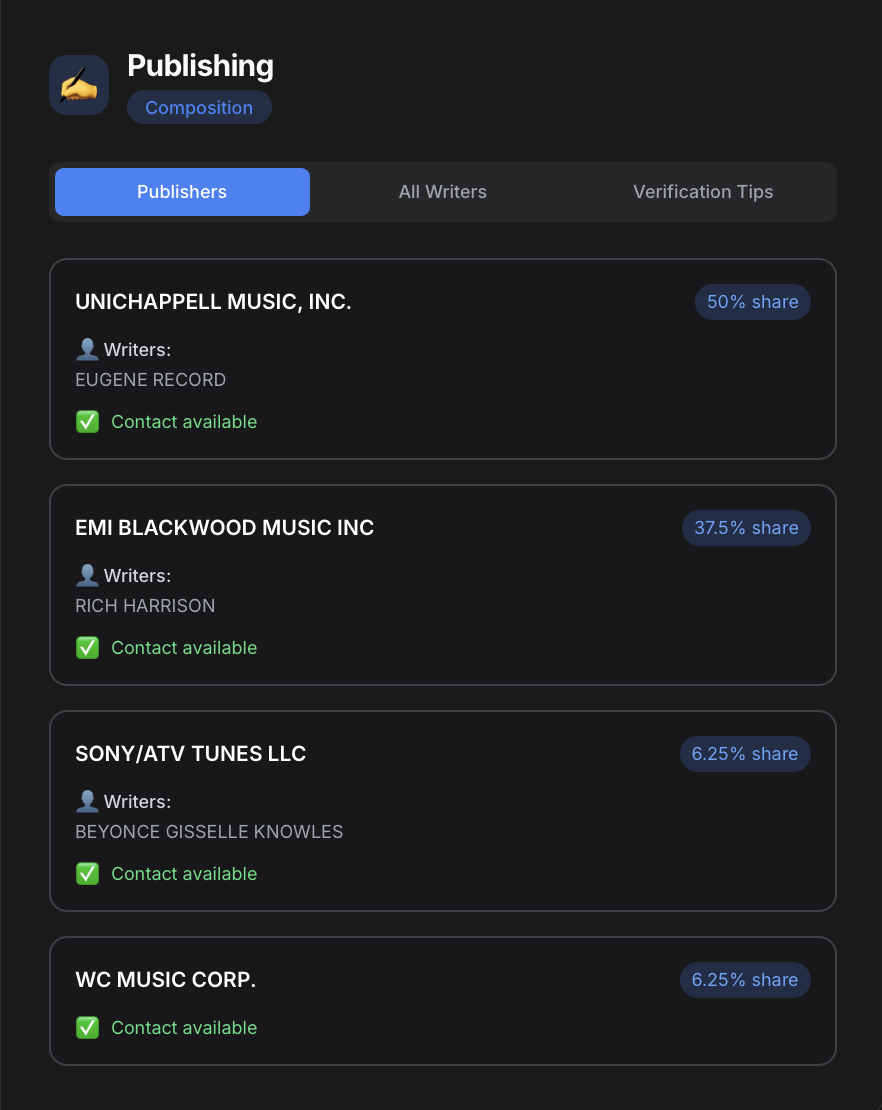
Task: Toggle UNICHAPPELL's contact availability status
Action: click(165, 422)
